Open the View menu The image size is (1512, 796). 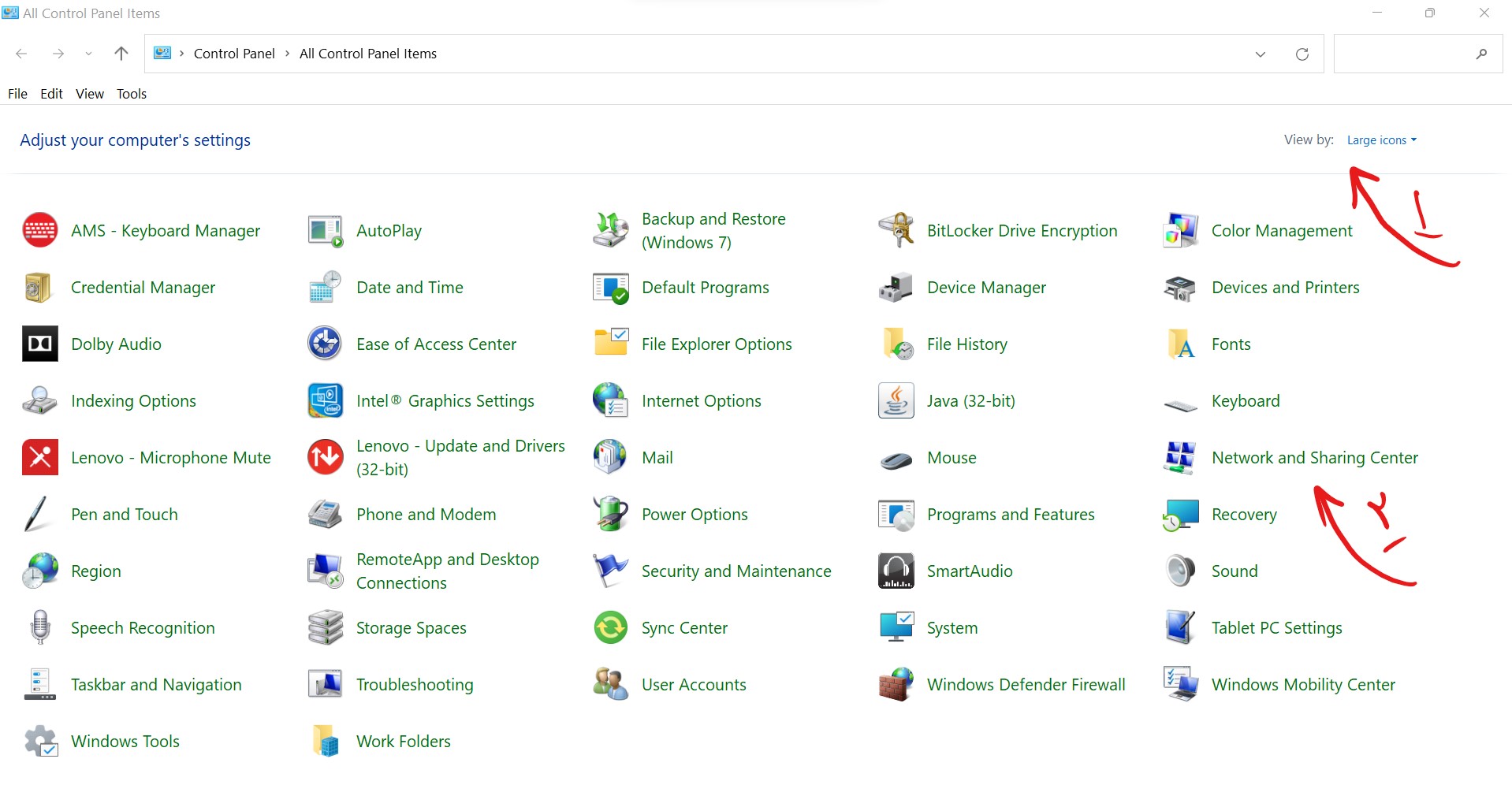[90, 94]
